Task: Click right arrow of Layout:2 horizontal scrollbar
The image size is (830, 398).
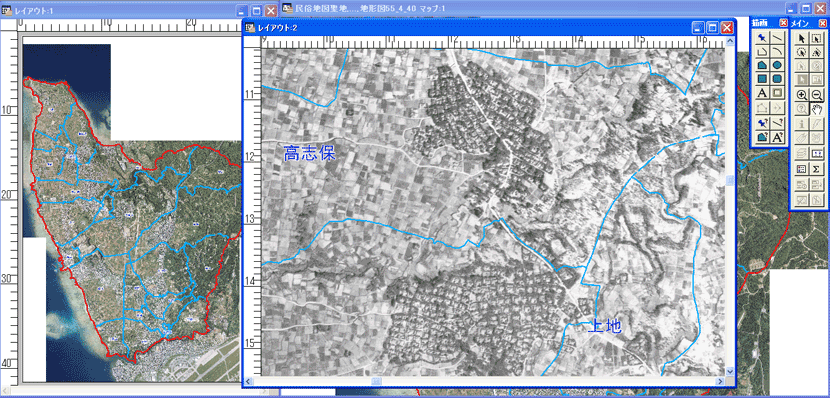Action: click(721, 381)
